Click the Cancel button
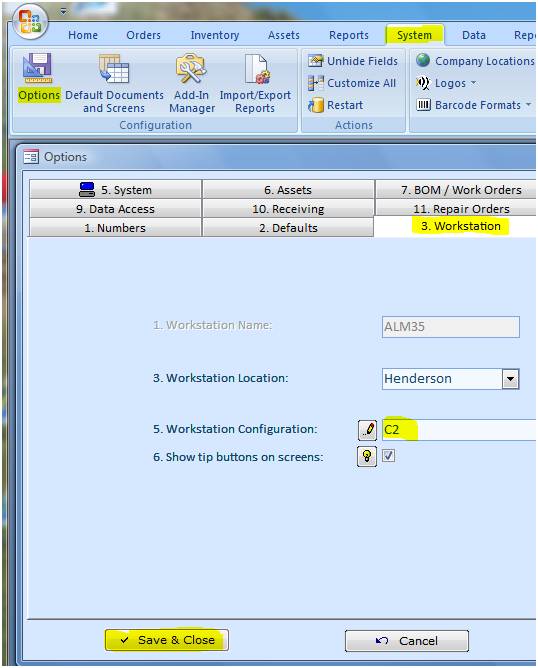 click(407, 641)
